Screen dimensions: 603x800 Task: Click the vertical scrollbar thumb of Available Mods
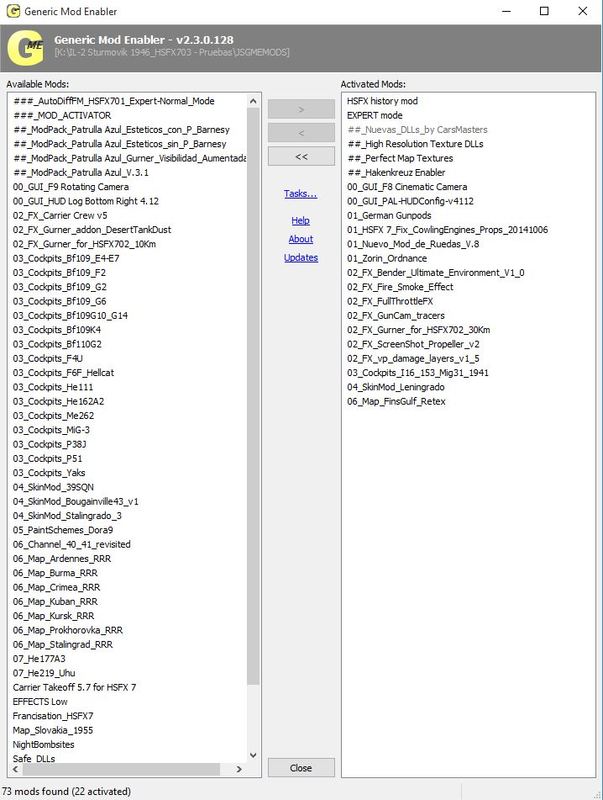pos(253,396)
